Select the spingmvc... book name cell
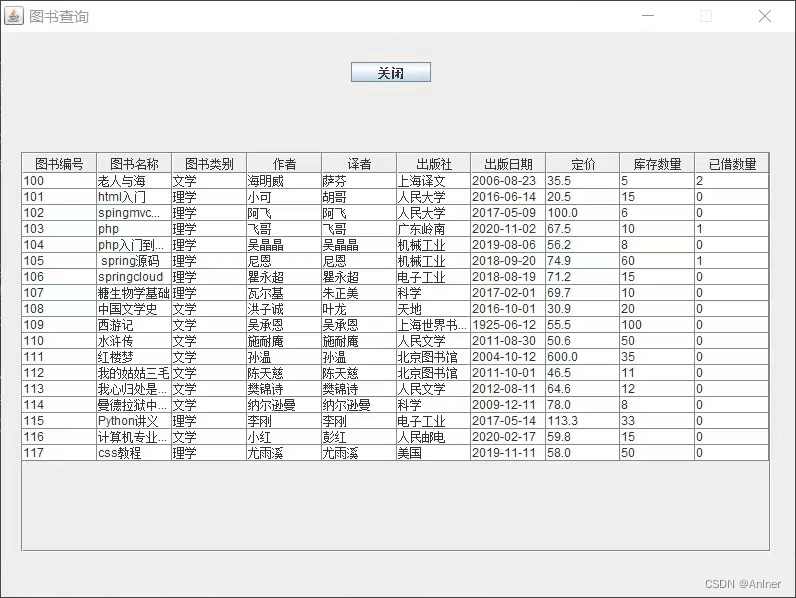The height and width of the screenshot is (598, 796). click(134, 213)
